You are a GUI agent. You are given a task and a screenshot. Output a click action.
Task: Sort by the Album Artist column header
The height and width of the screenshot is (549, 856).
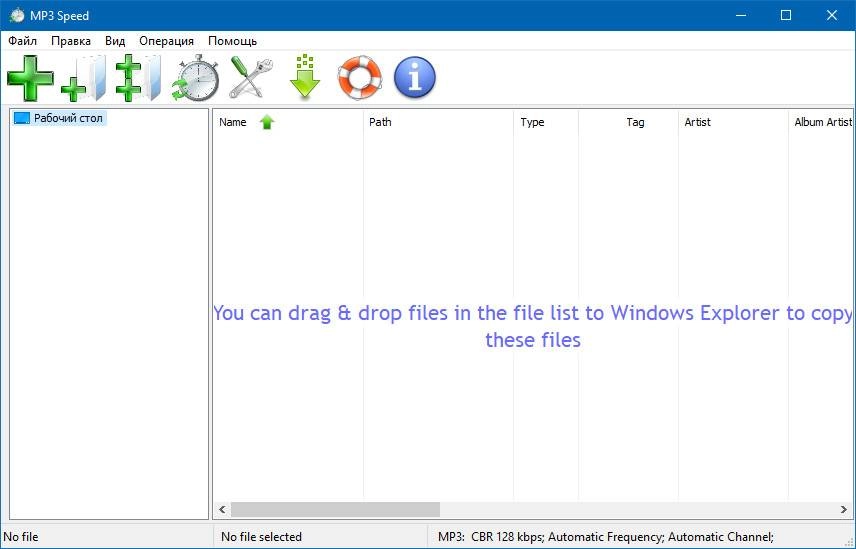tap(823, 122)
